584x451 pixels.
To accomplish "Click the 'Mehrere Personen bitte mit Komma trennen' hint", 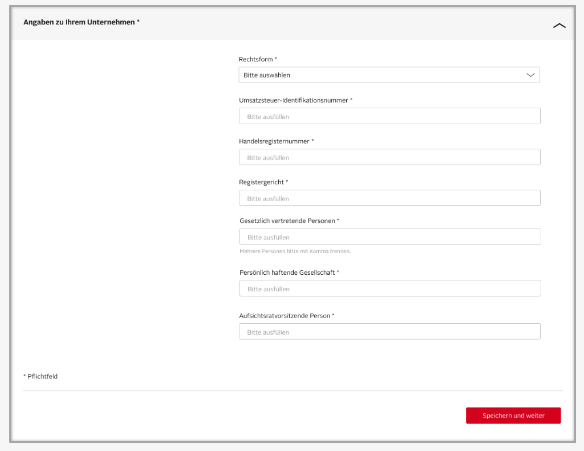I will click(x=295, y=251).
